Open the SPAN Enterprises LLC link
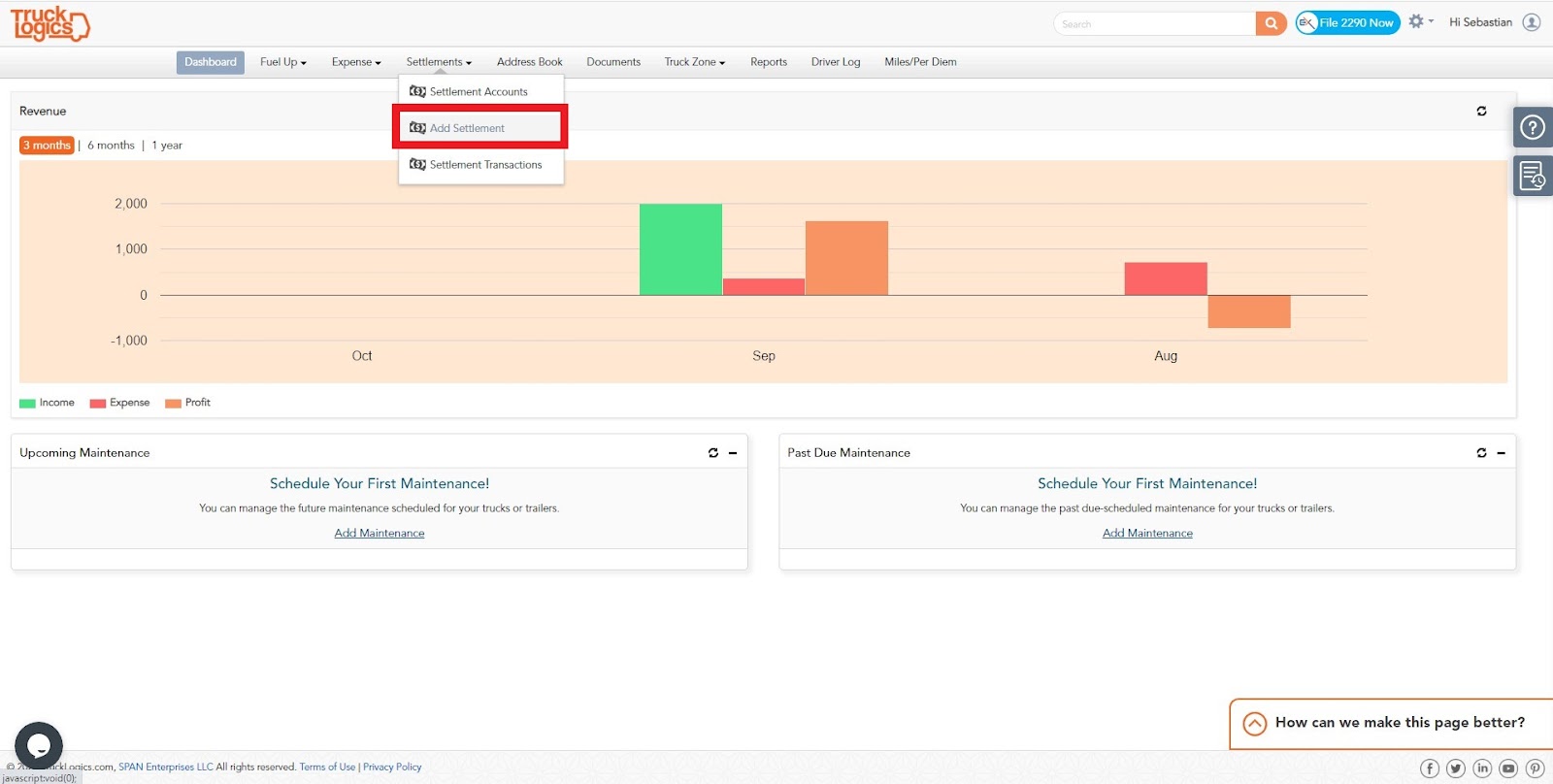The width and height of the screenshot is (1553, 784). tap(166, 768)
